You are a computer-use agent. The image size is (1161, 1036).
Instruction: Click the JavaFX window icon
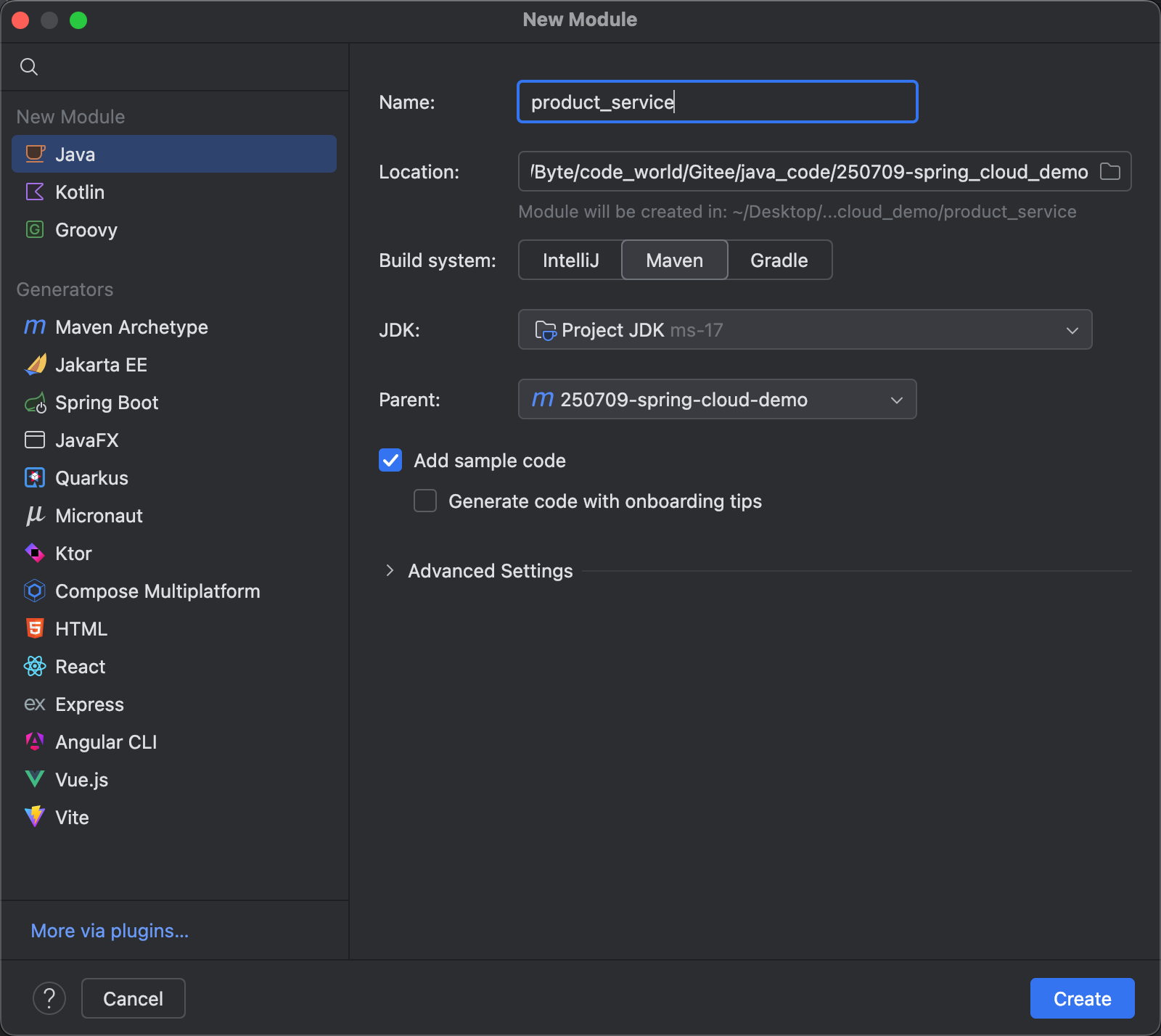(x=35, y=440)
